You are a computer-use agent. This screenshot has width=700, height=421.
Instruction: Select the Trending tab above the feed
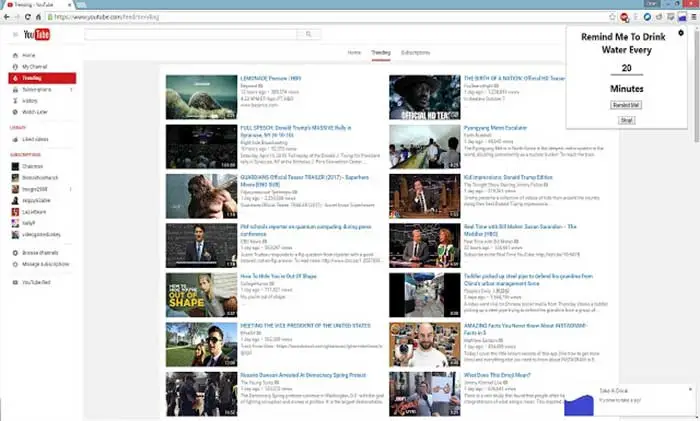point(381,53)
